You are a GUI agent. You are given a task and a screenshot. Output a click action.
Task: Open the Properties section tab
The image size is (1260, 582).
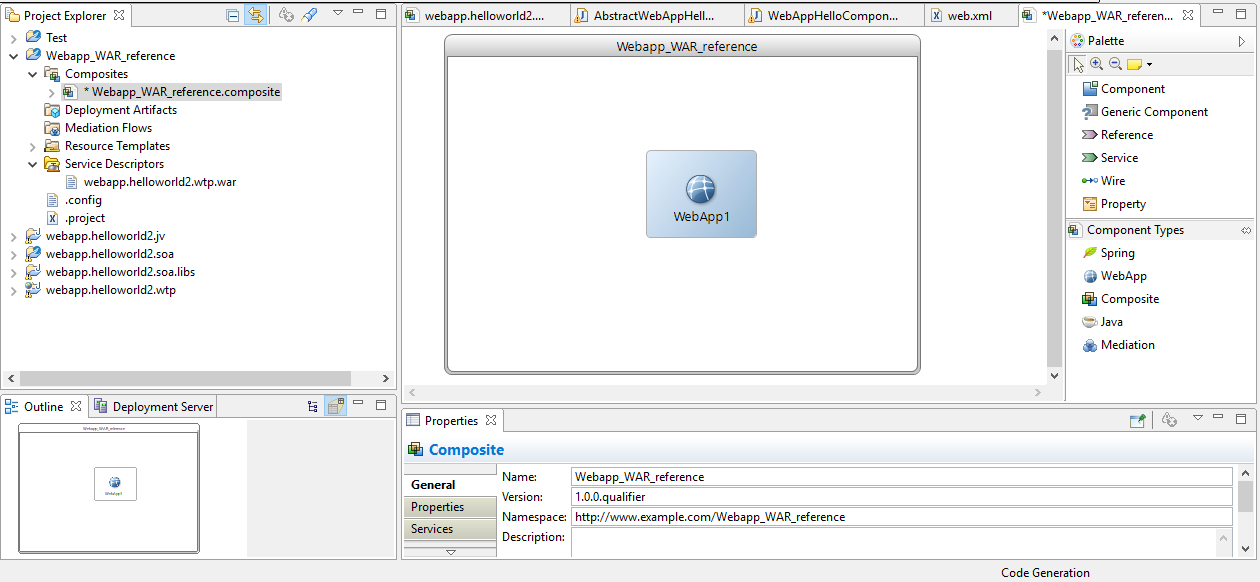(x=449, y=507)
